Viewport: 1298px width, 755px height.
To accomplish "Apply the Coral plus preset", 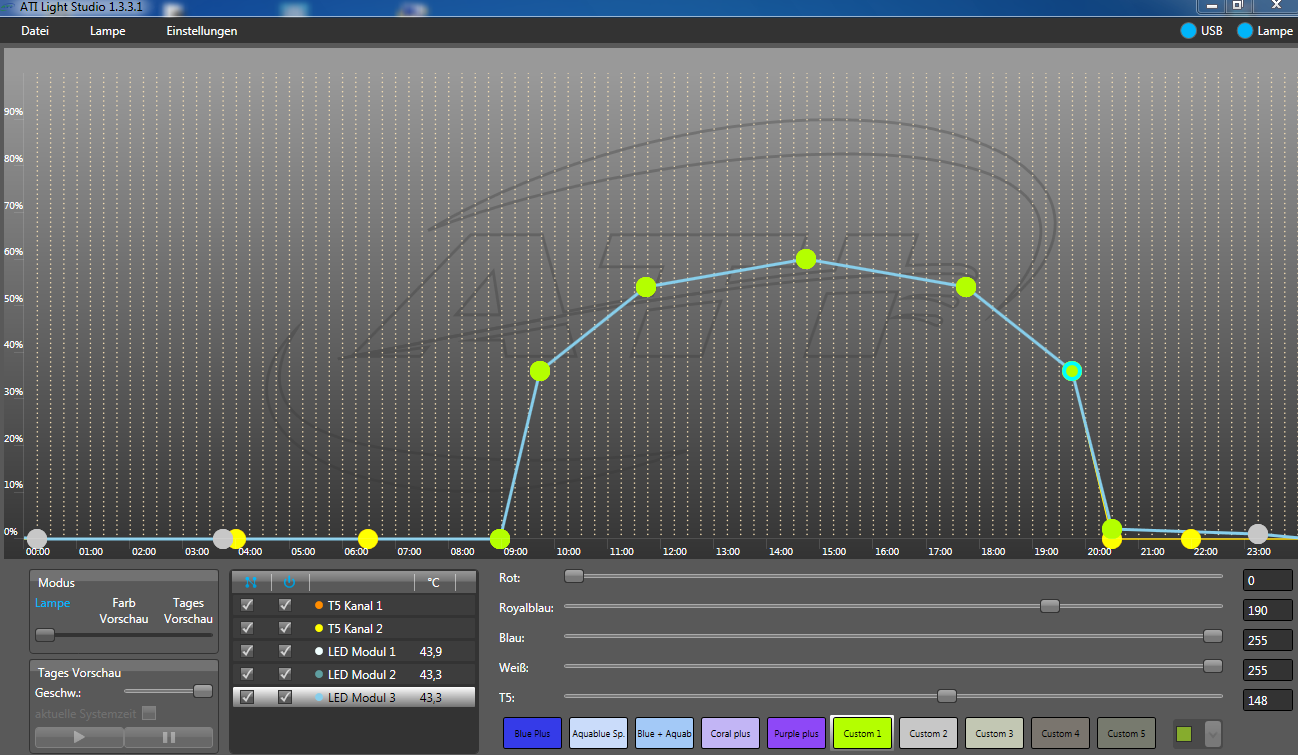I will click(730, 734).
